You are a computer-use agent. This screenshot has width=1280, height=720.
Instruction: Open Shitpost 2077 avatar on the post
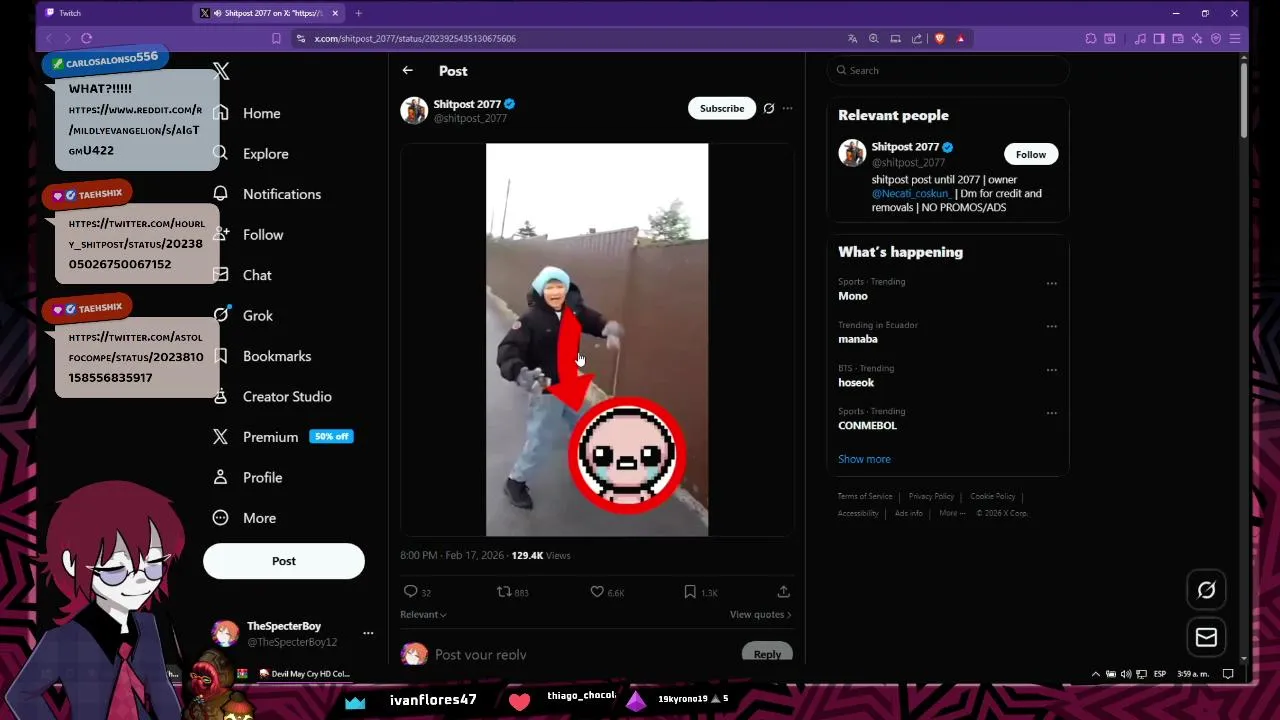[414, 110]
